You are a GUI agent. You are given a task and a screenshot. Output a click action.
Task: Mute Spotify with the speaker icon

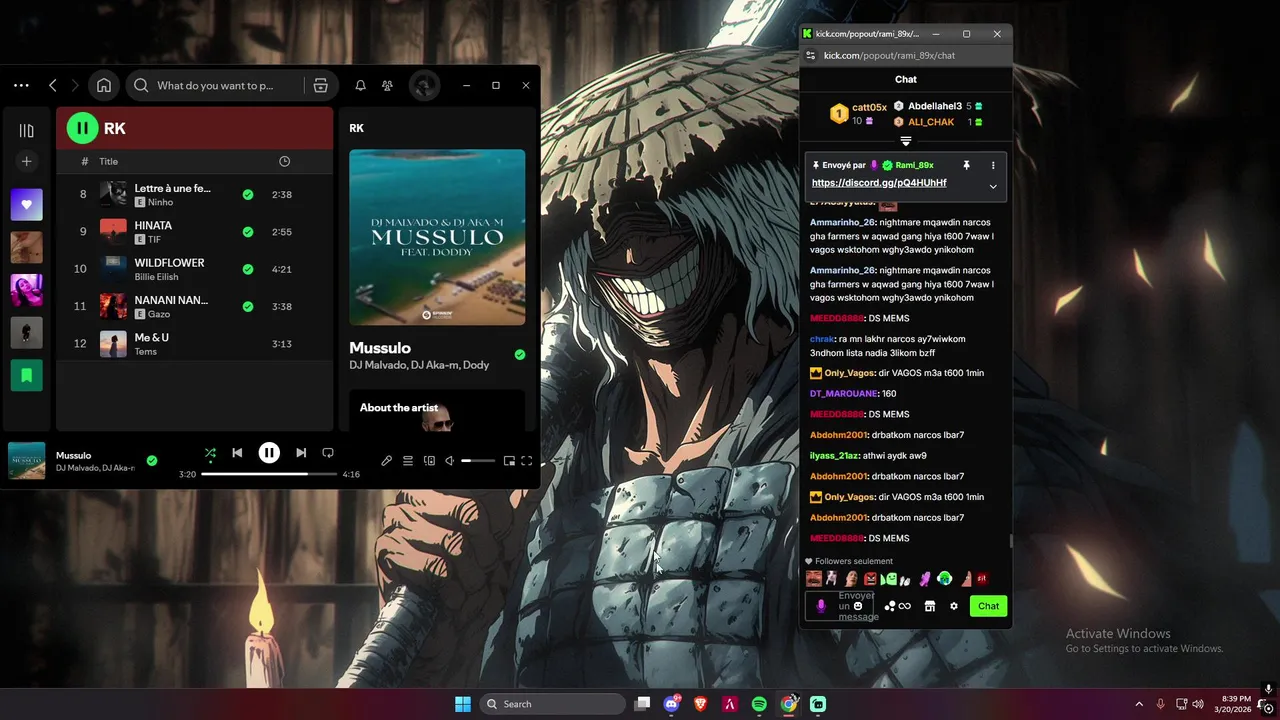tap(449, 461)
